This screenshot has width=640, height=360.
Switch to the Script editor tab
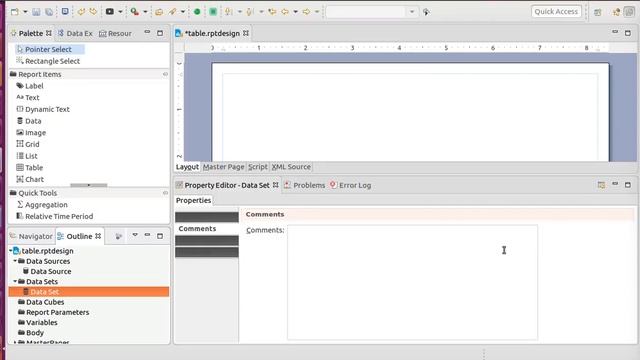click(258, 167)
